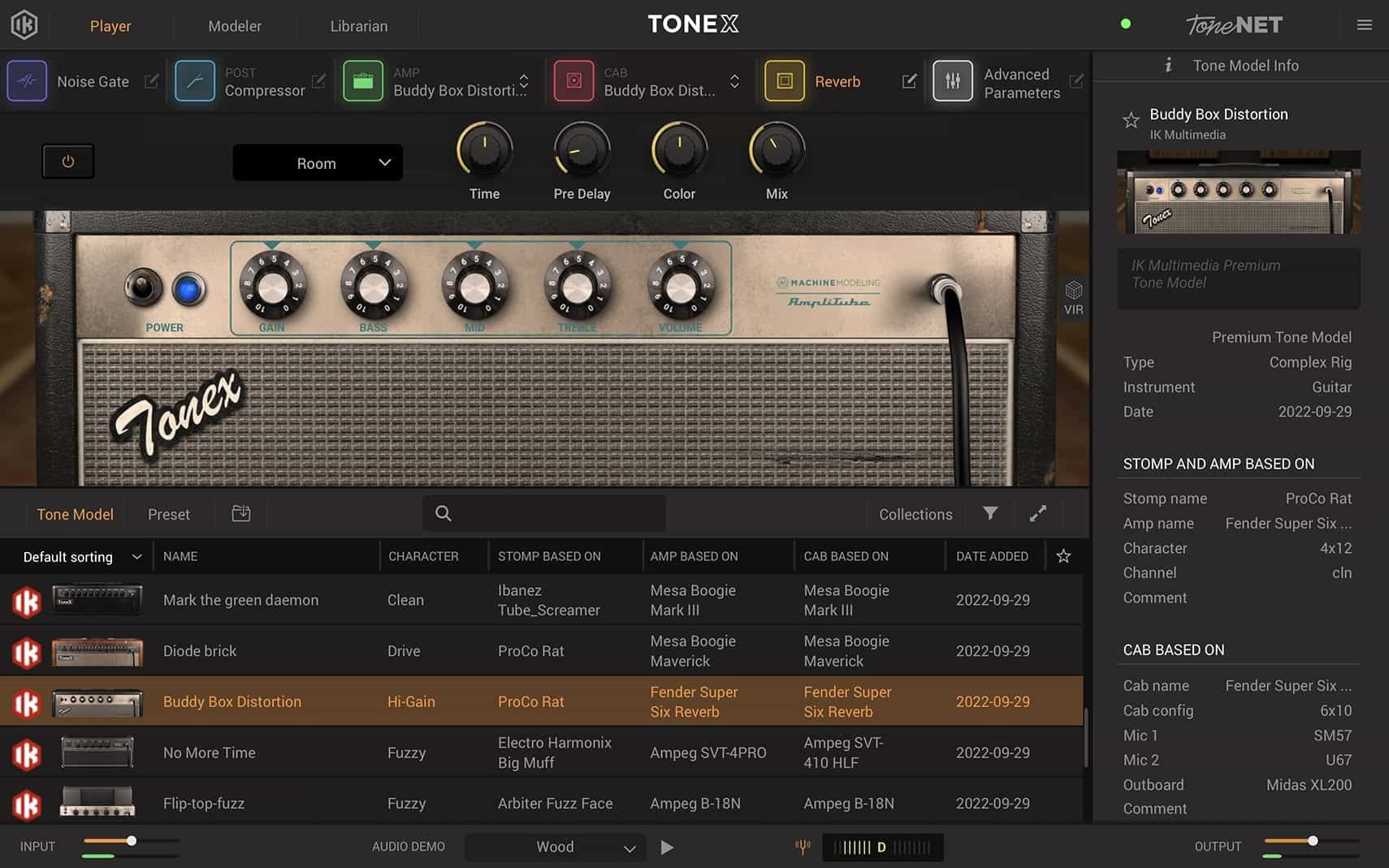Open ToneNET
This screenshot has width=1389, height=868.
coord(1234,25)
